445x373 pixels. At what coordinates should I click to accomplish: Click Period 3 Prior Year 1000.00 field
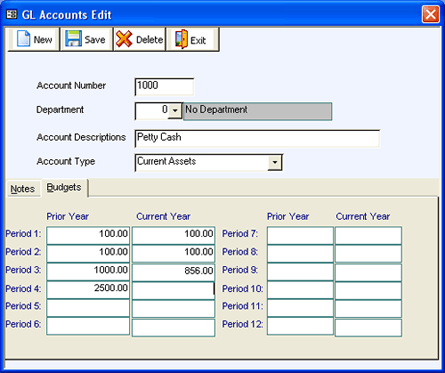88,272
